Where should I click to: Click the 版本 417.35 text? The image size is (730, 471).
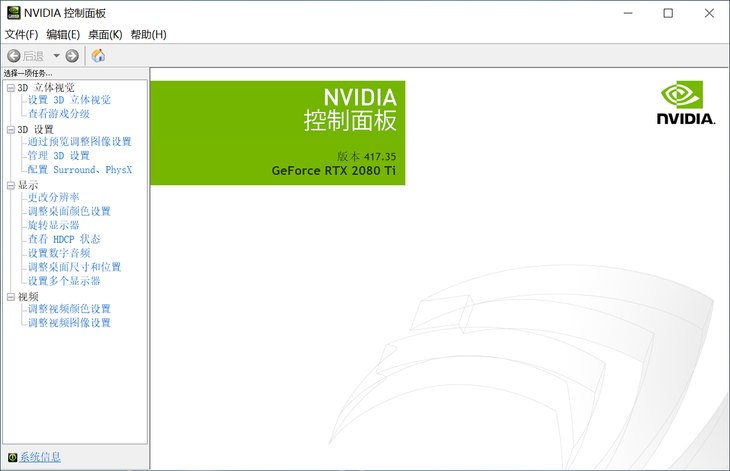pyautogui.click(x=367, y=157)
